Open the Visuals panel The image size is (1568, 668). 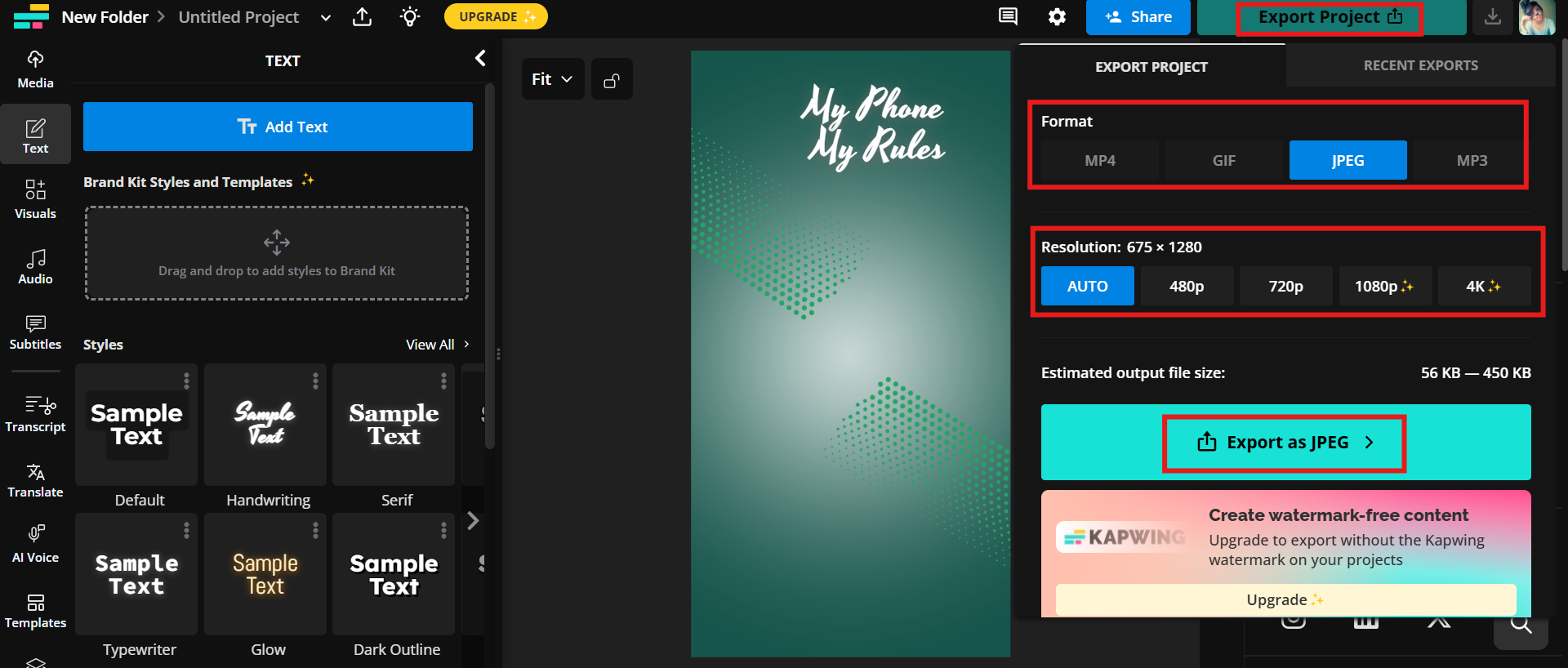(35, 200)
